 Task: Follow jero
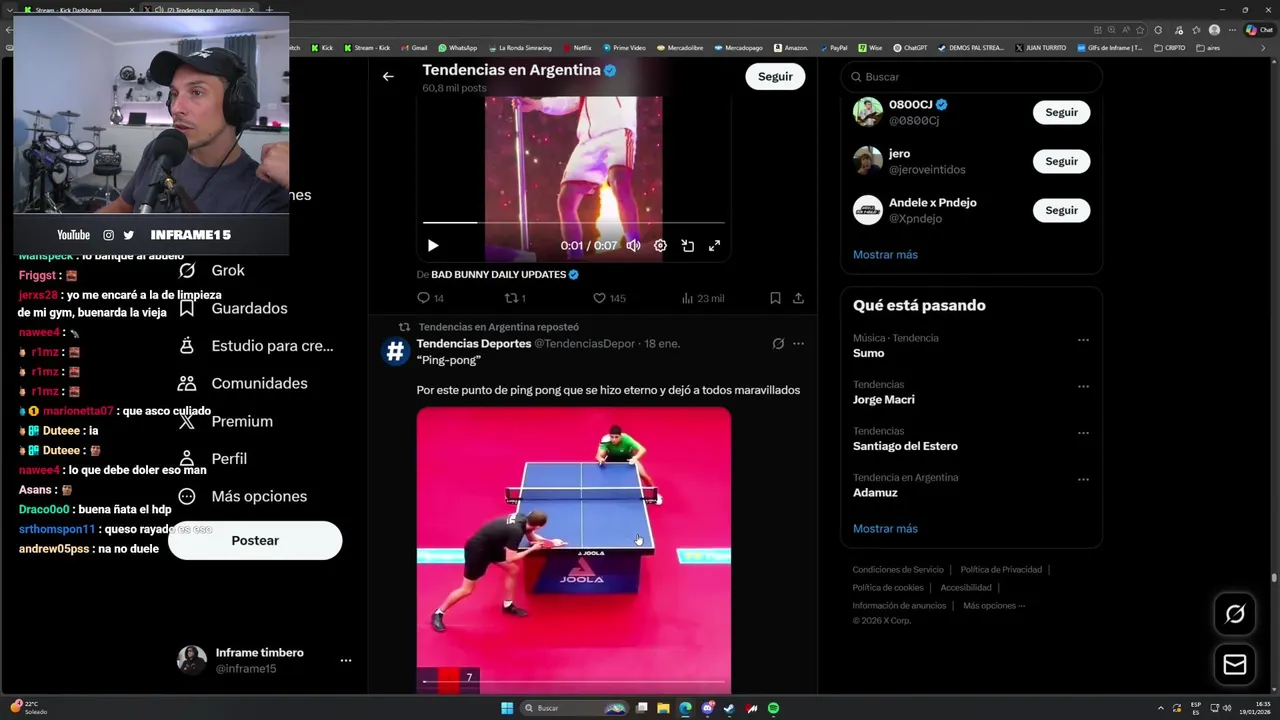pos(1061,161)
